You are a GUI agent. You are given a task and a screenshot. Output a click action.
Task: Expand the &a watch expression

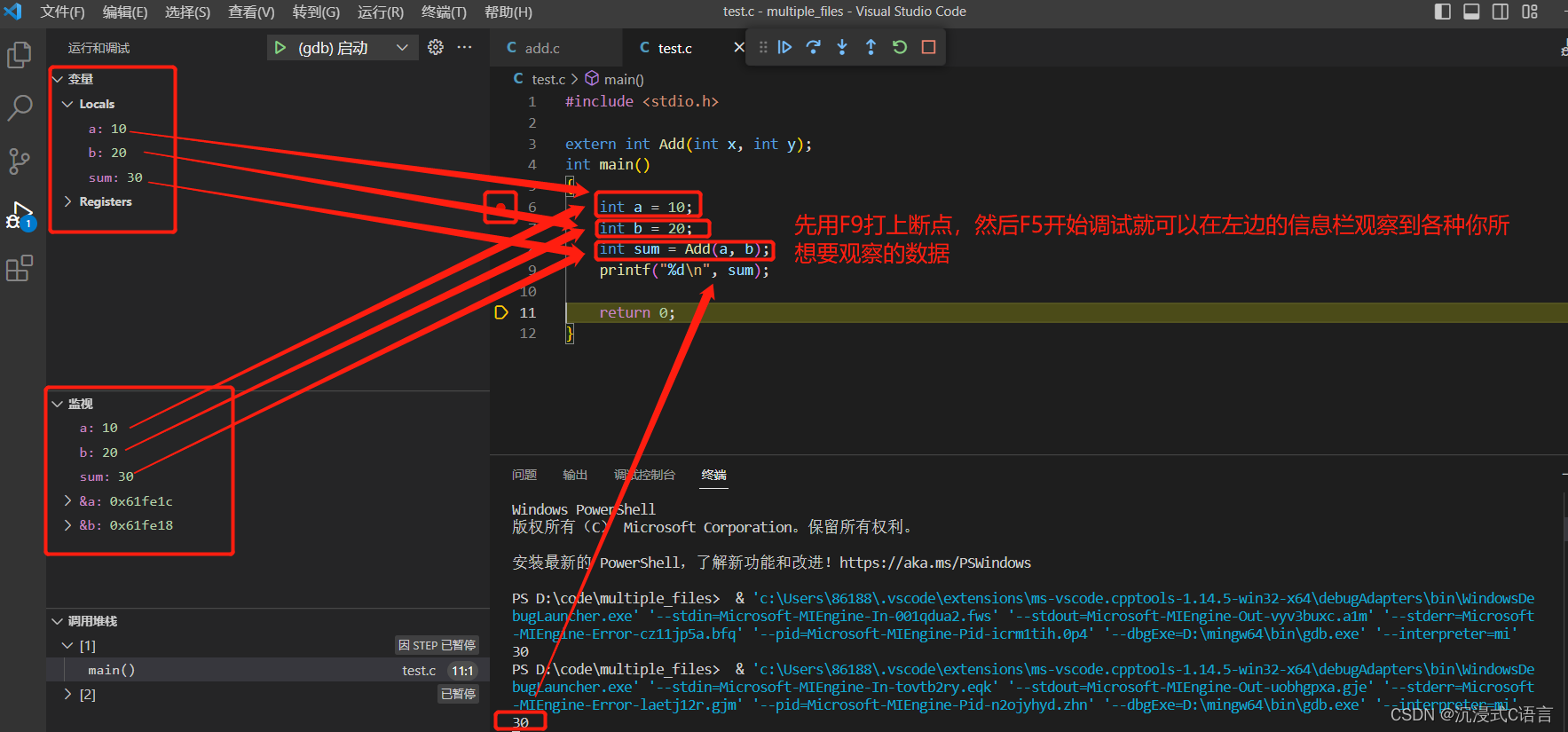(x=67, y=501)
